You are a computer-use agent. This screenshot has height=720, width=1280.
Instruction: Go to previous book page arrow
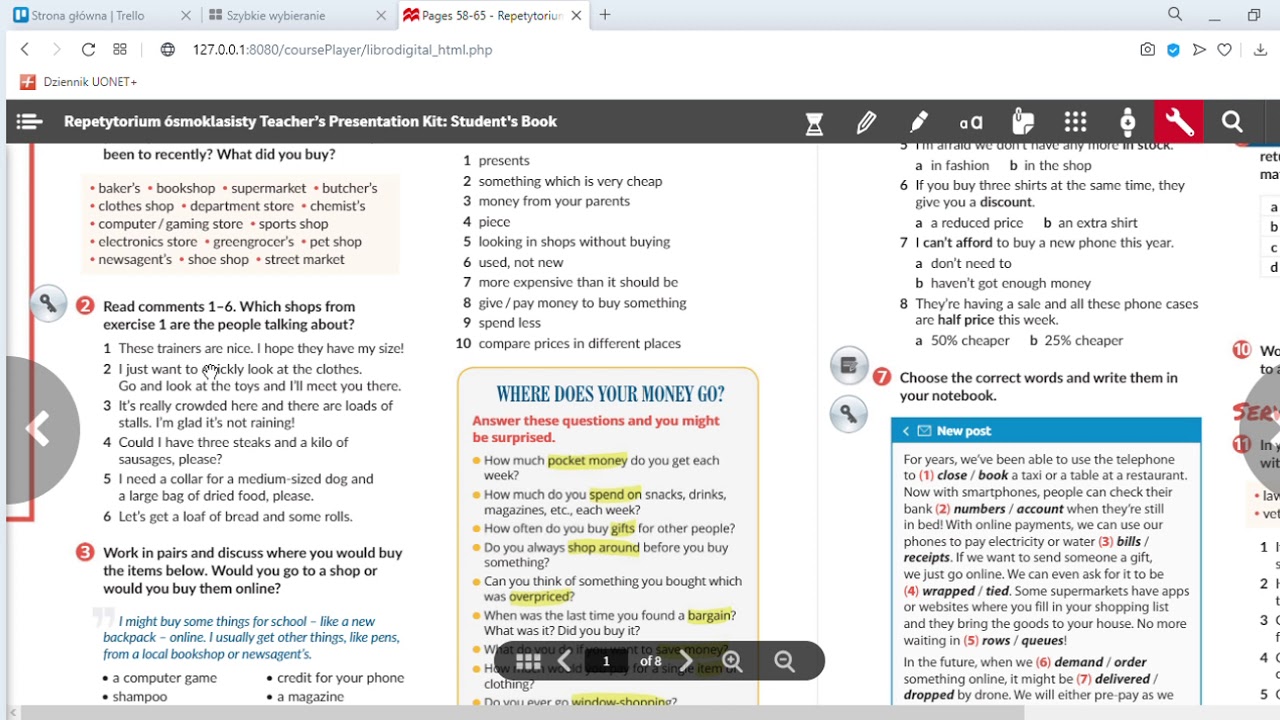[38, 429]
